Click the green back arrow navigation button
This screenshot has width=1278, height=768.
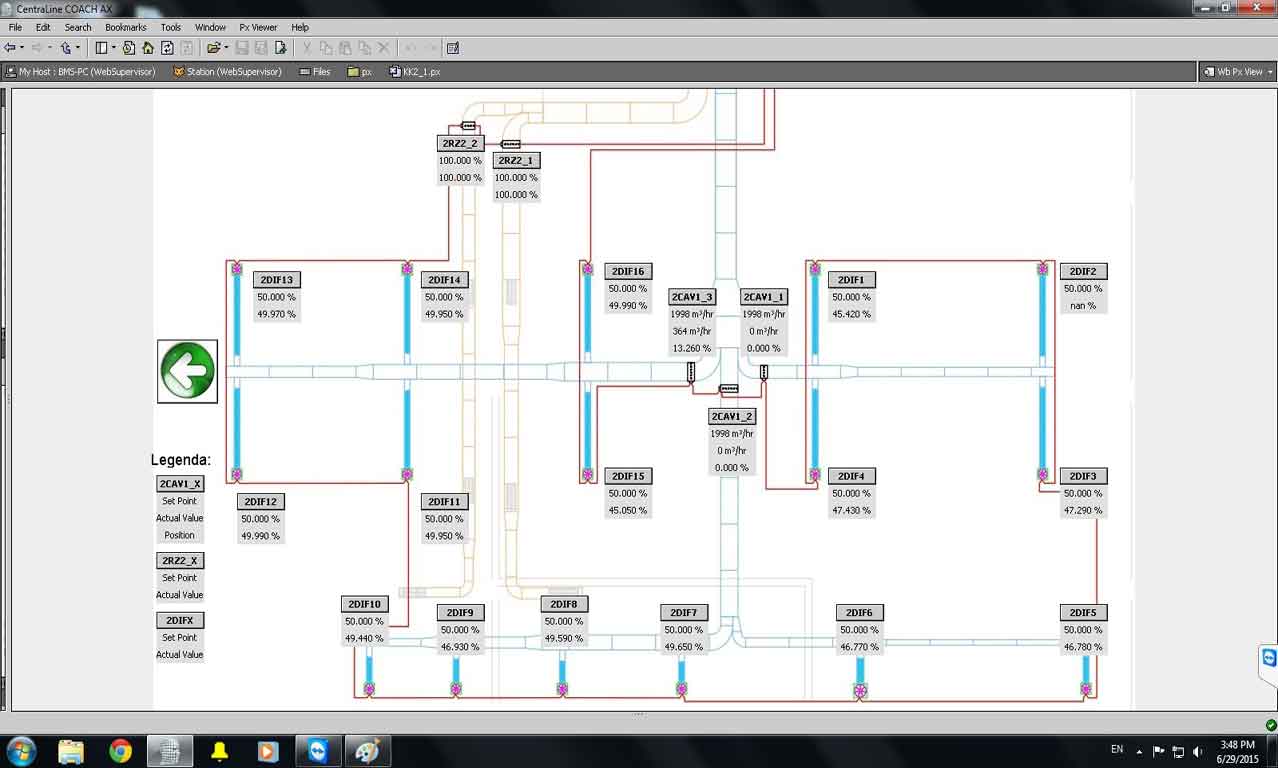click(187, 371)
